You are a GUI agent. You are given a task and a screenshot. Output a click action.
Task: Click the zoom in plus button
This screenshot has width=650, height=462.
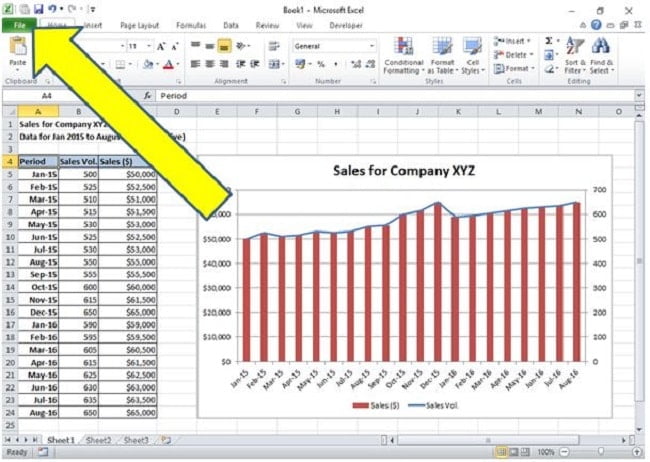click(637, 452)
